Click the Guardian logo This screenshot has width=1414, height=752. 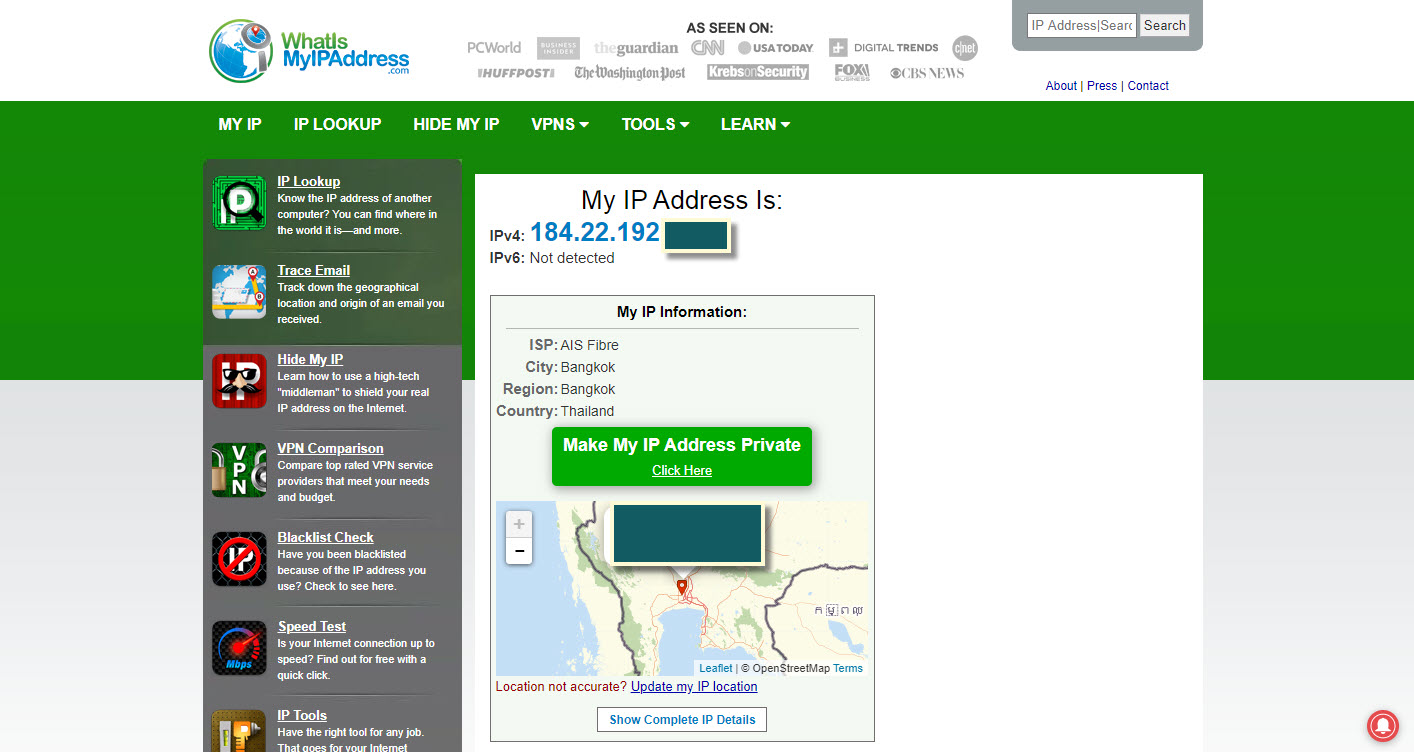pos(636,47)
